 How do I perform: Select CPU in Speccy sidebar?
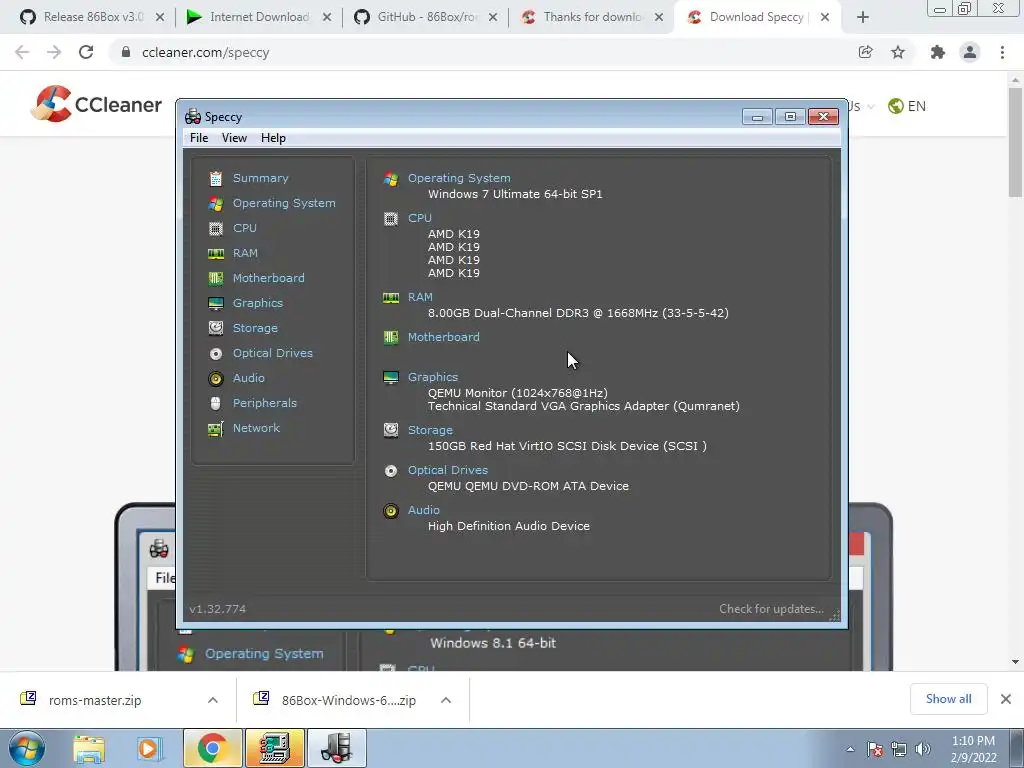(245, 228)
